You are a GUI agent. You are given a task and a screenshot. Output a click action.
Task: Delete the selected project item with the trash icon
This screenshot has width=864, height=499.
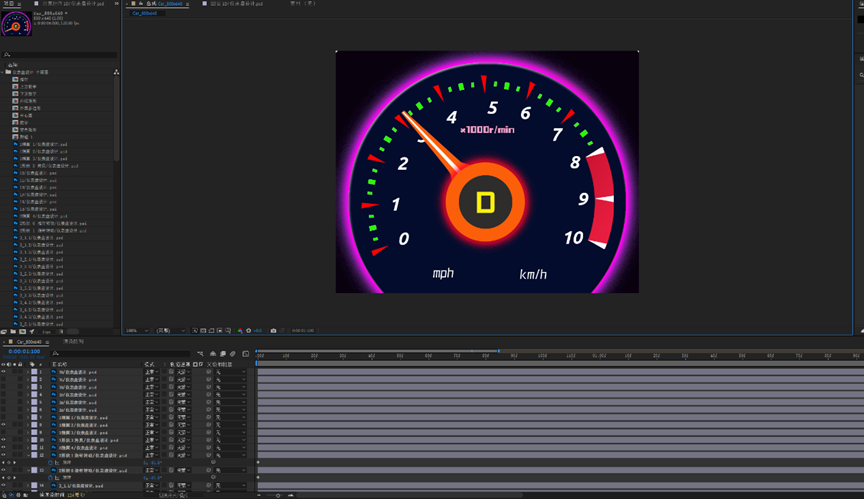(x=61, y=332)
